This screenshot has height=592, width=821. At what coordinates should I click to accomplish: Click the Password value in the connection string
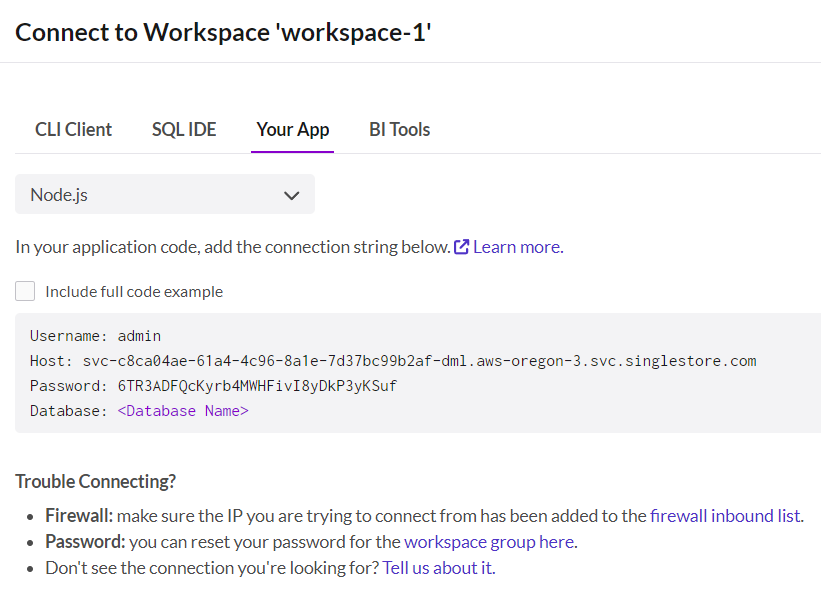coord(257,386)
